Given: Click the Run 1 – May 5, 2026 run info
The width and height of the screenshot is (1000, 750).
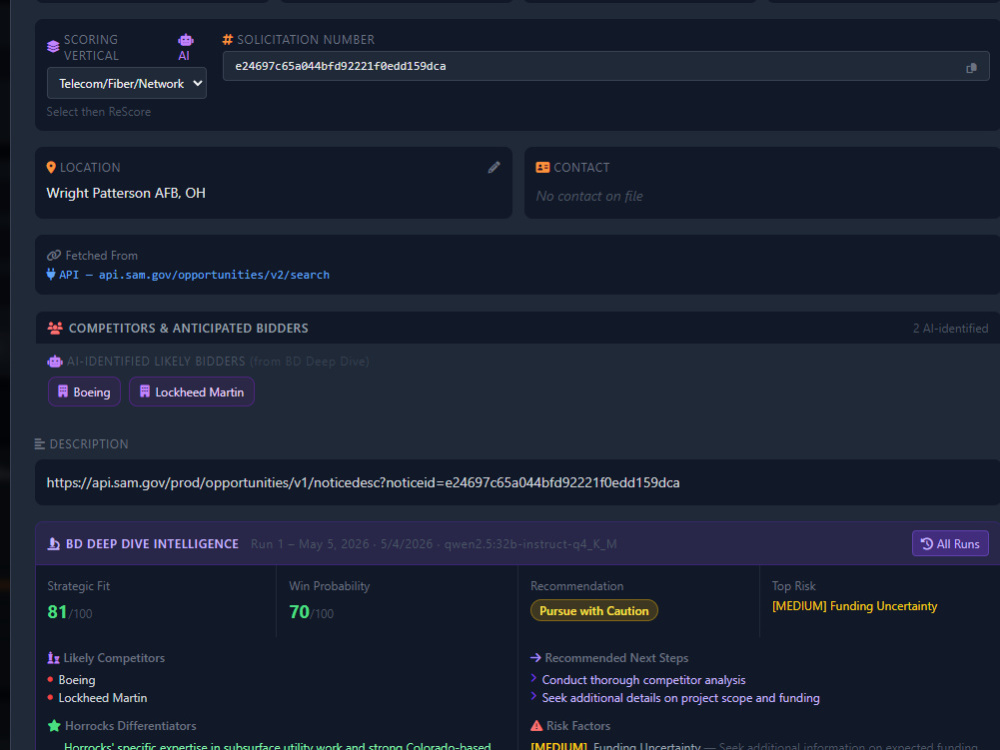Looking at the screenshot, I should [x=434, y=544].
